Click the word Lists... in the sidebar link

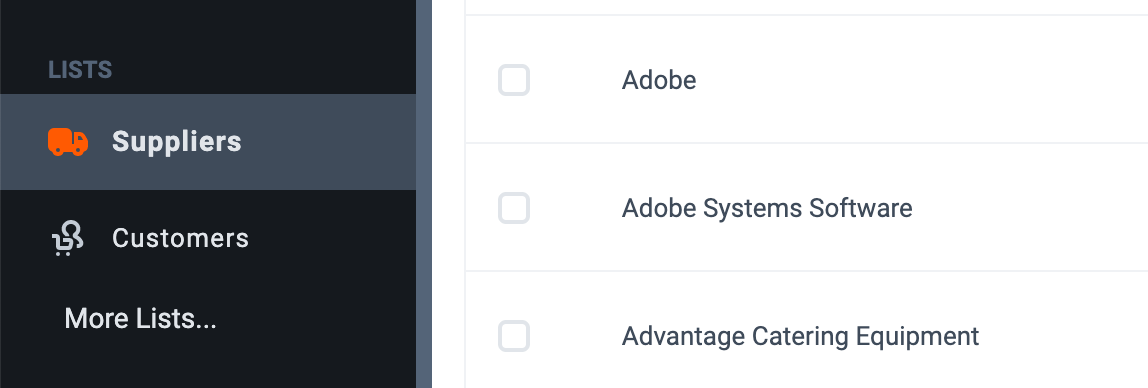tap(176, 319)
